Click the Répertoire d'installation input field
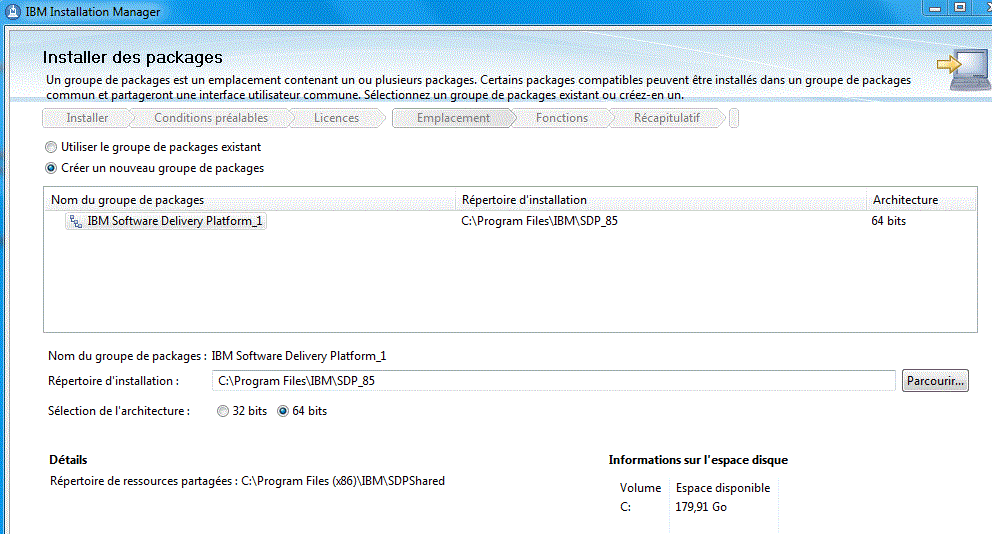This screenshot has height=534, width=992. [x=554, y=381]
